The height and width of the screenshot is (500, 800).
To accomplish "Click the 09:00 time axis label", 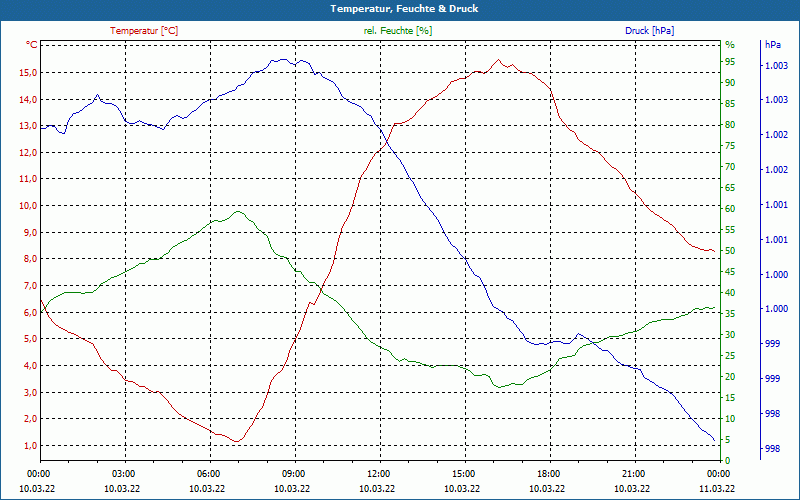I will [293, 473].
